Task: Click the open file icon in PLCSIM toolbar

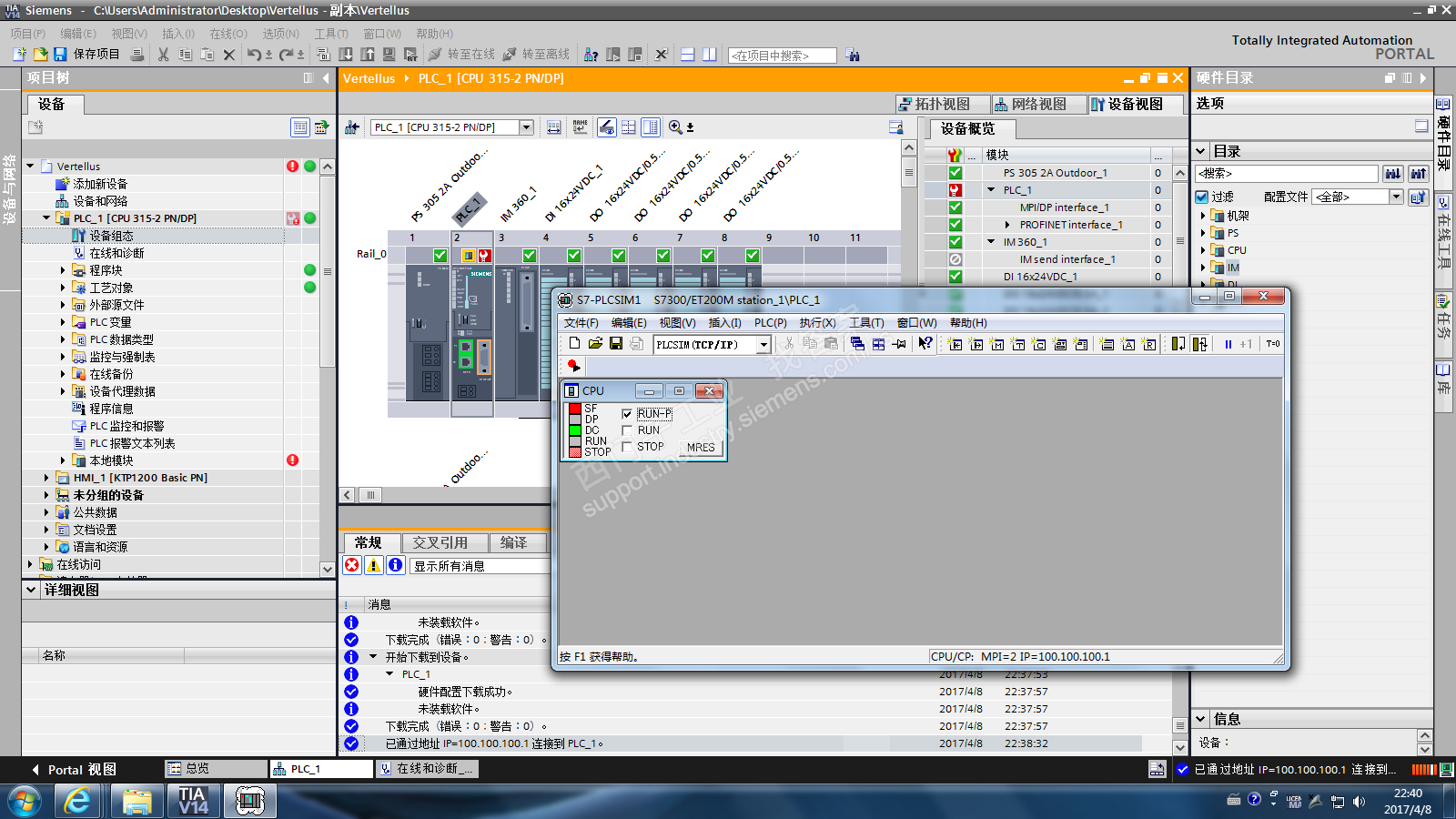Action: coord(595,344)
